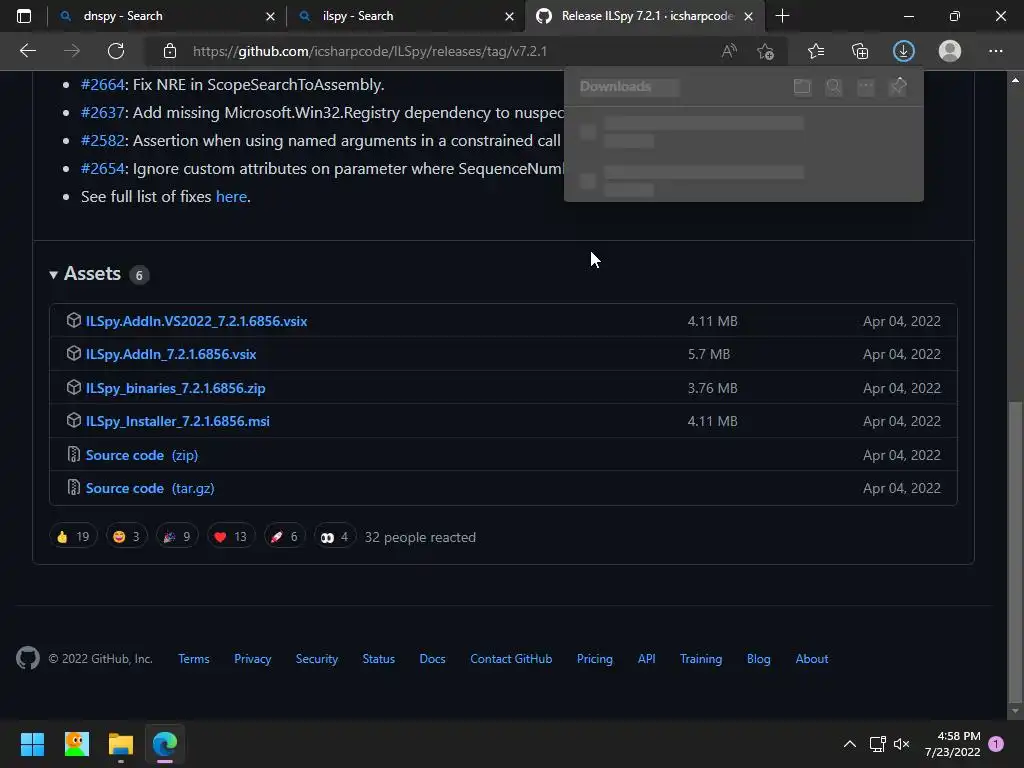Image resolution: width=1024 pixels, height=768 pixels.
Task: Open the Pricing footer link
Action: pos(595,659)
